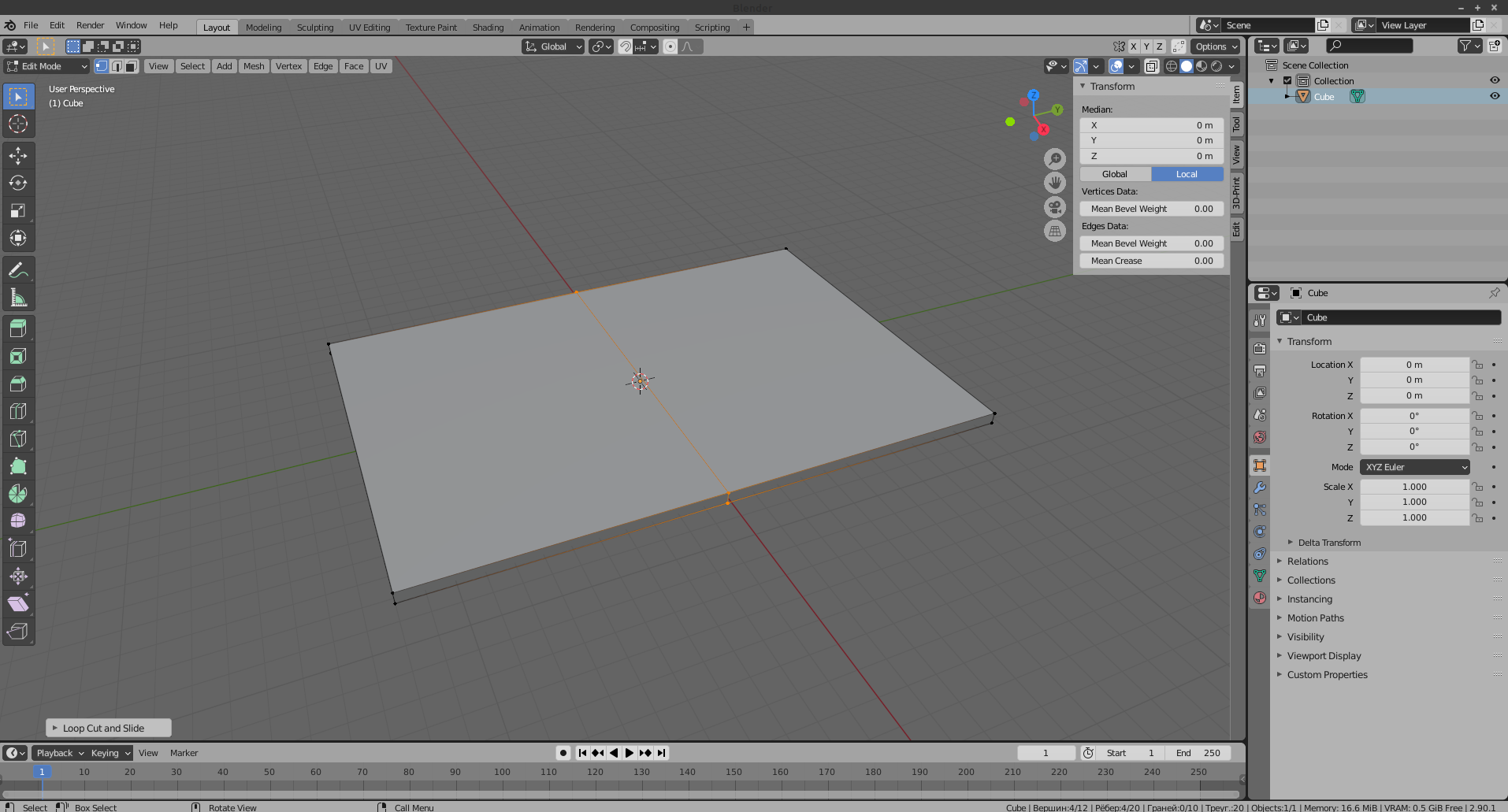This screenshot has width=1508, height=812.
Task: Toggle X-ray display in viewport header
Action: click(1151, 66)
